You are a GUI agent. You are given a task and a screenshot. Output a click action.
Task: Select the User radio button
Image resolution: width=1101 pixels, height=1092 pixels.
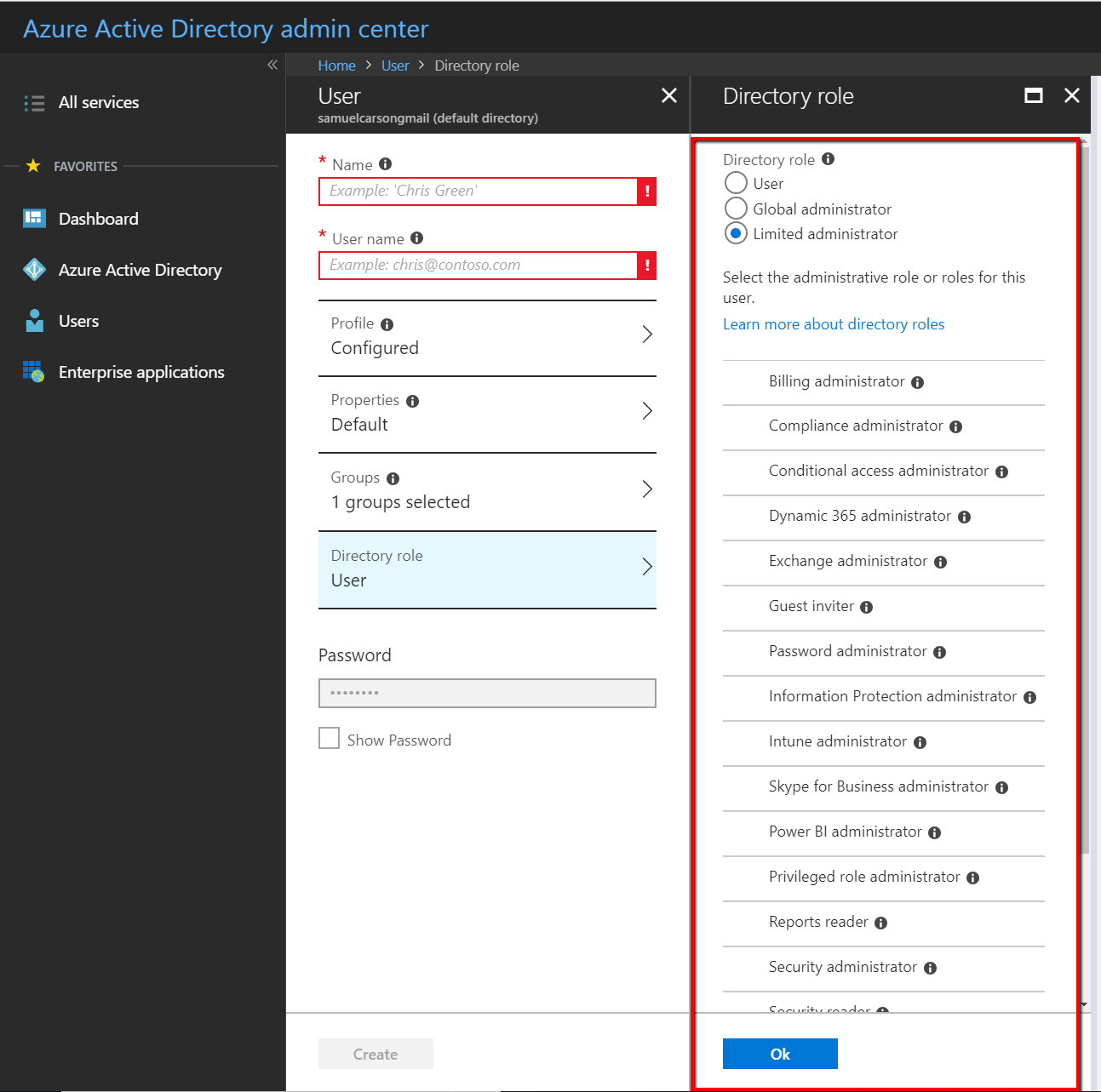click(x=735, y=182)
